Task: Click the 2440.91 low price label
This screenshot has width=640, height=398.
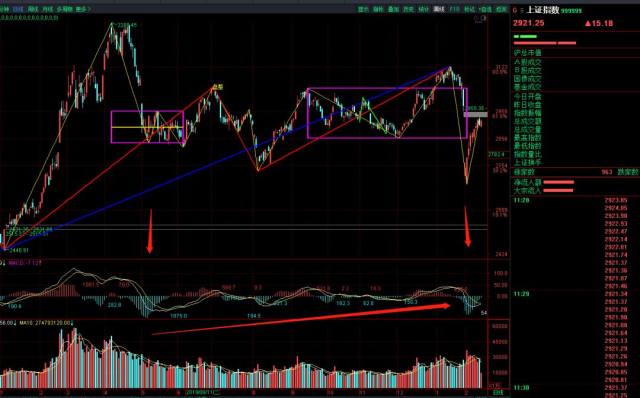Action: click(18, 250)
